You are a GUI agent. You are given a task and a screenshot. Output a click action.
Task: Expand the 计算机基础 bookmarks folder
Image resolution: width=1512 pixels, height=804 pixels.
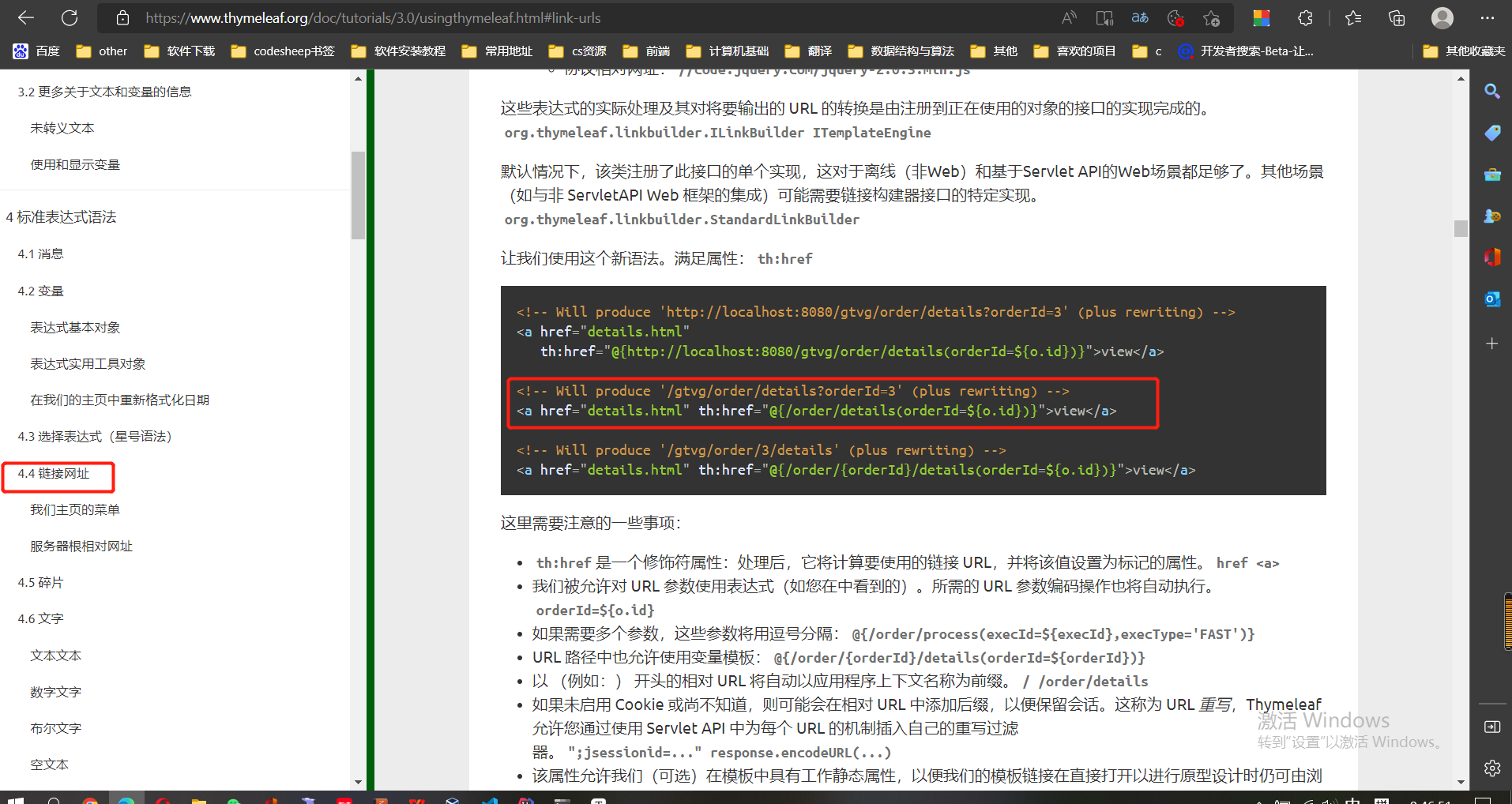click(728, 51)
